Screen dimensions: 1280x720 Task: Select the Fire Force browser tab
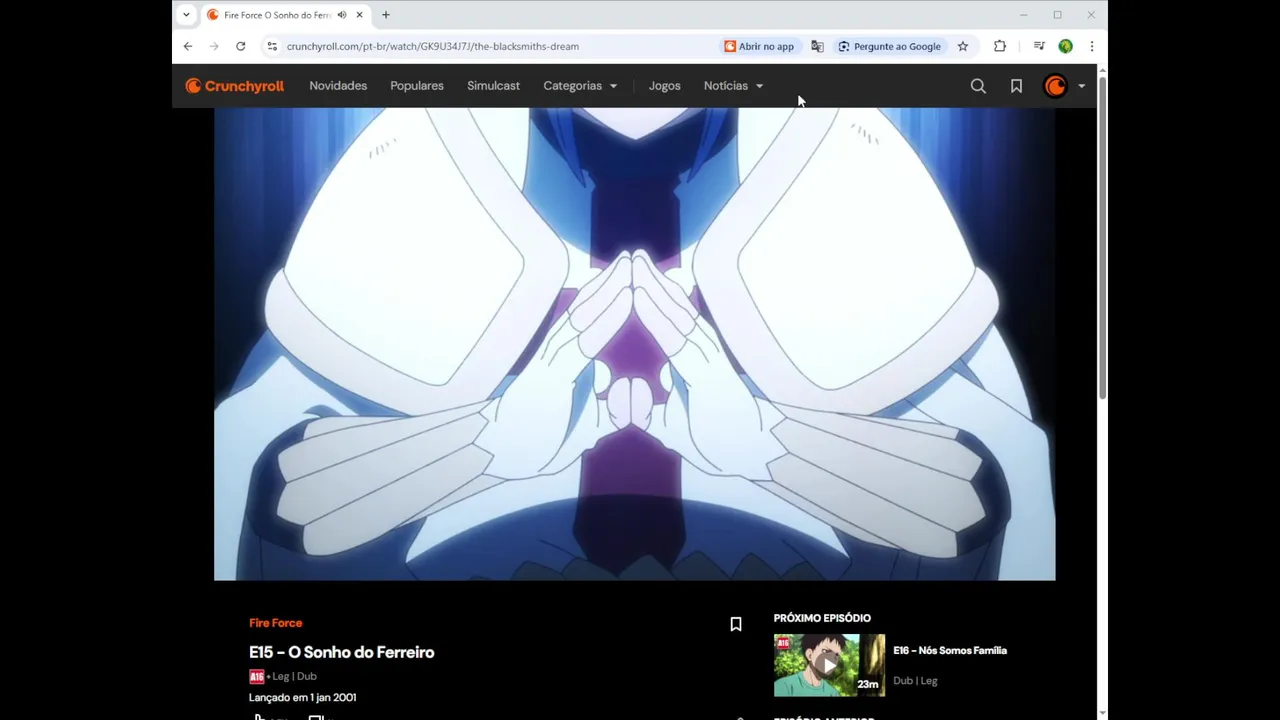(285, 15)
